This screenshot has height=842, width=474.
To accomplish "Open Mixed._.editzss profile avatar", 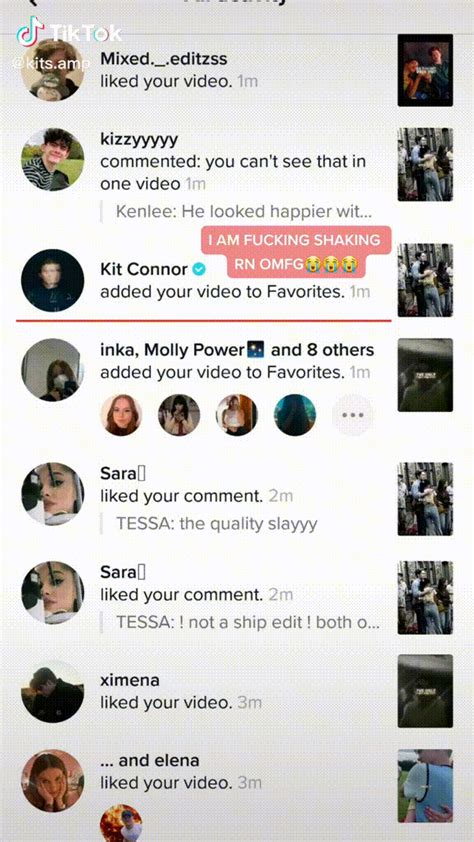I will click(53, 70).
